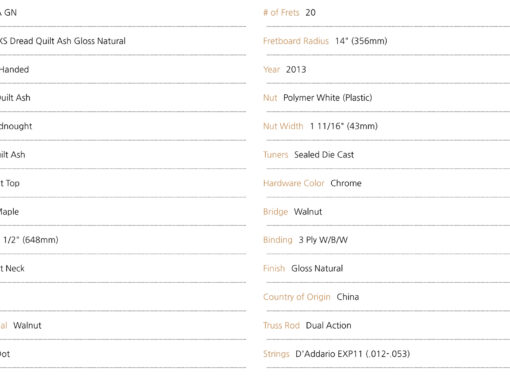Viewport: 510px width, 382px height.
Task: Select the 'Sealed Die Cast' tuners value
Action: coord(324,155)
